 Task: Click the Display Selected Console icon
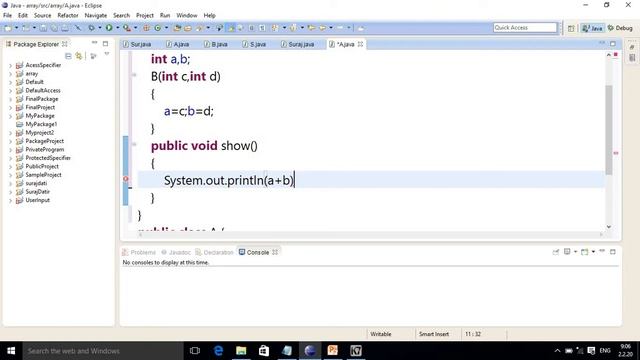click(x=567, y=252)
